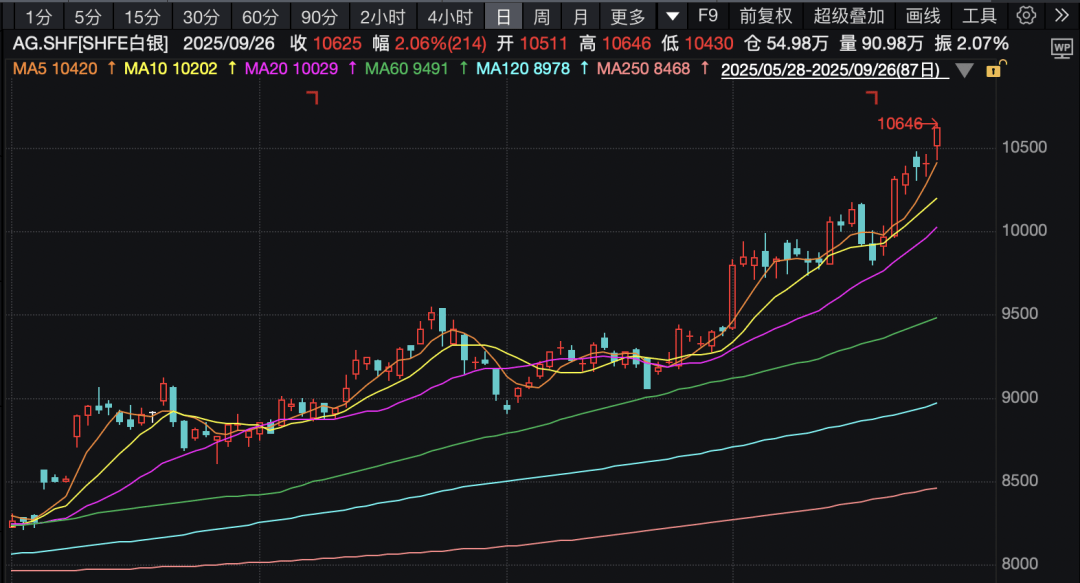Click the 量 90.98万 volume value
1080x583 pixels.
881,44
